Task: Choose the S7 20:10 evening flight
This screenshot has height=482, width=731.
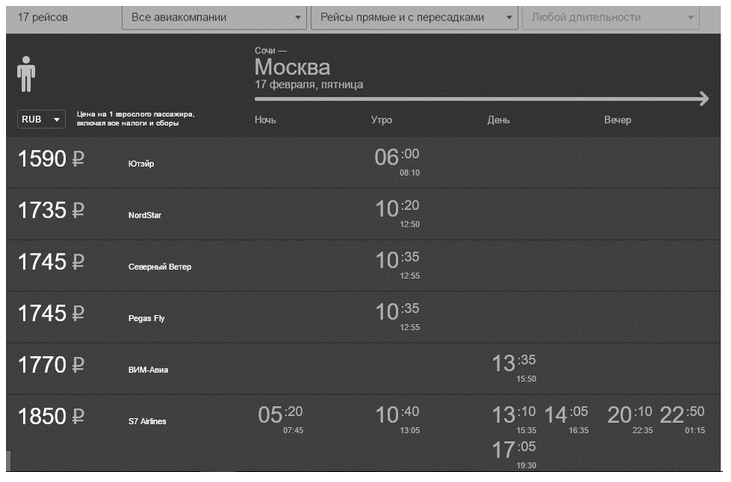Action: 630,415
